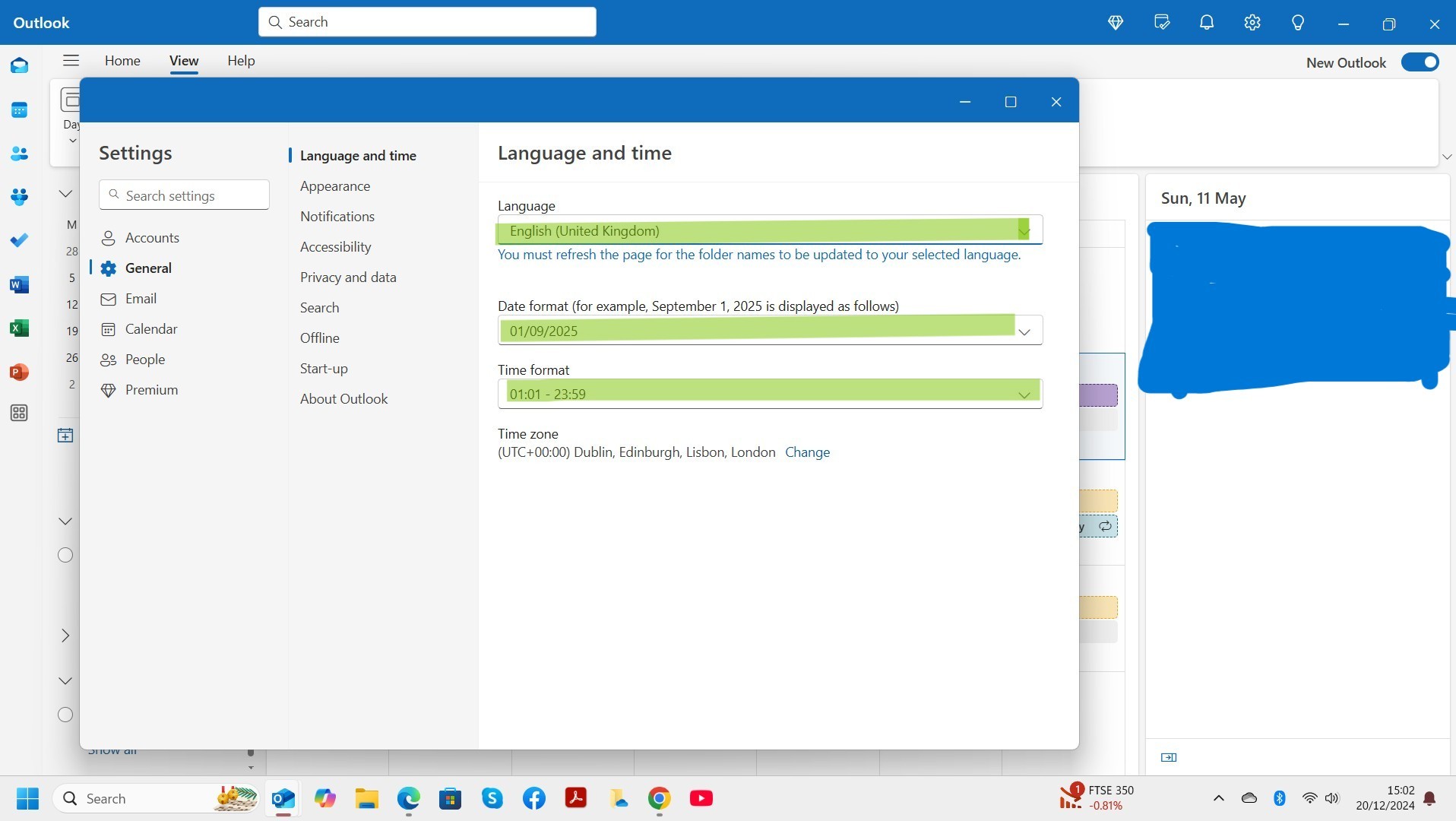Click the Search settings field
This screenshot has height=821, width=1456.
184,195
